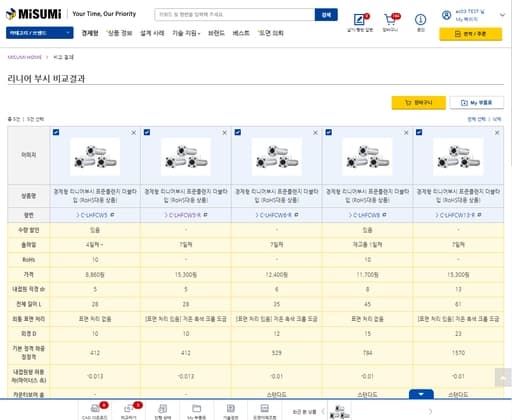The width and height of the screenshot is (512, 420).
Task: Open the quote request pencil icon
Action: coord(359,19)
